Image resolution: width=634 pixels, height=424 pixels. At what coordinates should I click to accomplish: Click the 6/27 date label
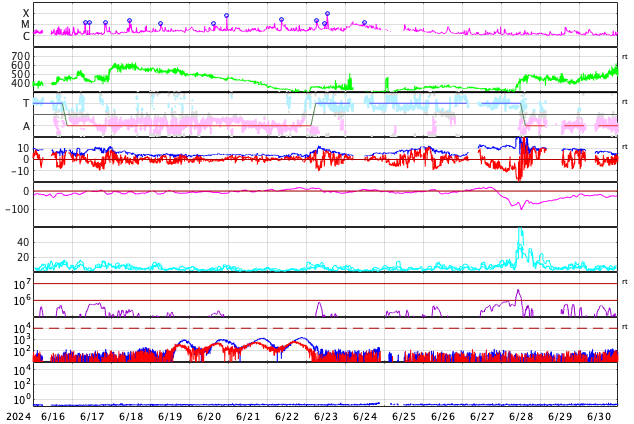click(482, 417)
